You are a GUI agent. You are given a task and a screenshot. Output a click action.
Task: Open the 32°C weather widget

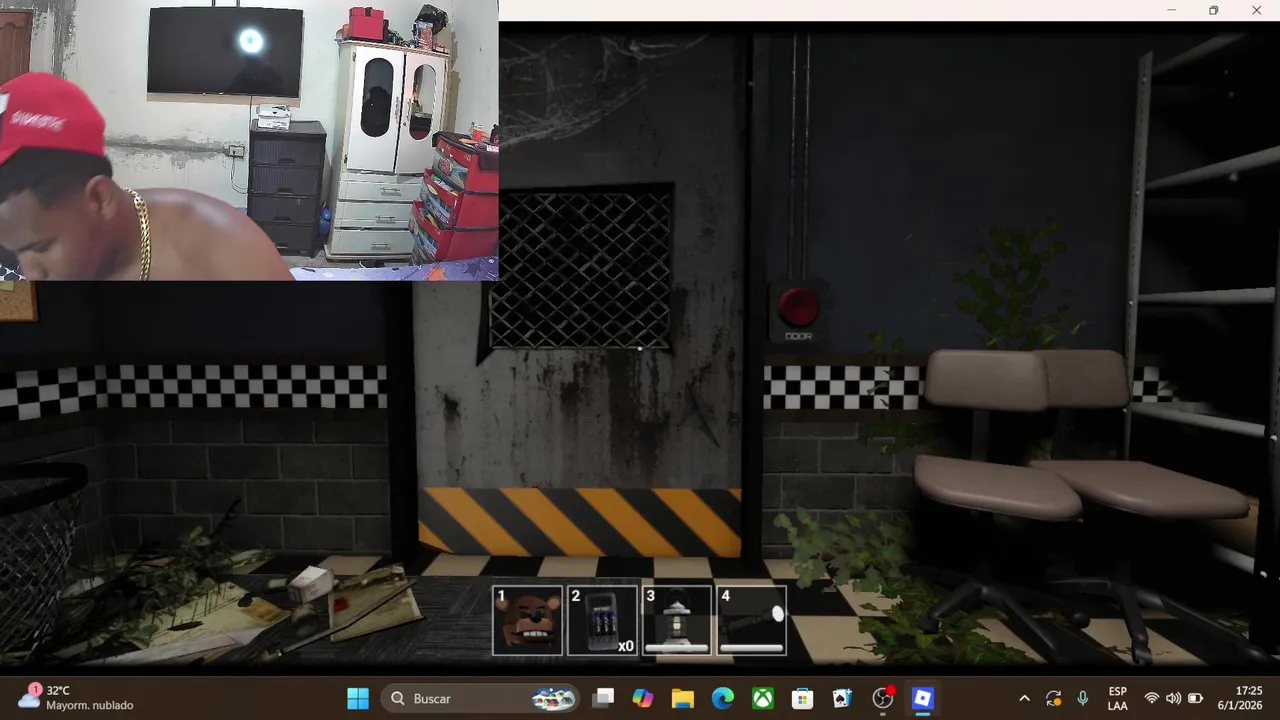click(76, 698)
